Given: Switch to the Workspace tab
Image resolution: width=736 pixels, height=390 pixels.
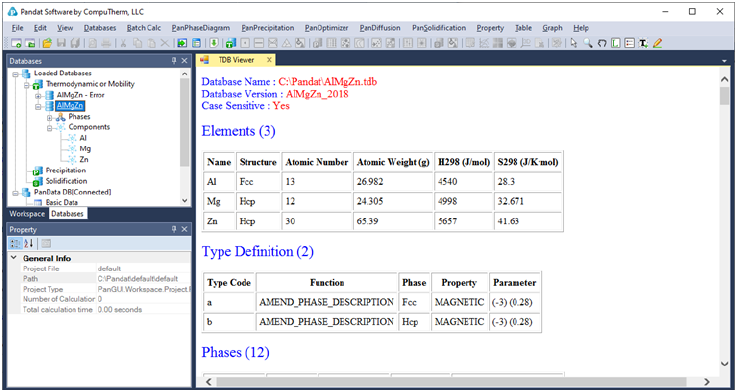Looking at the screenshot, I should [x=27, y=214].
